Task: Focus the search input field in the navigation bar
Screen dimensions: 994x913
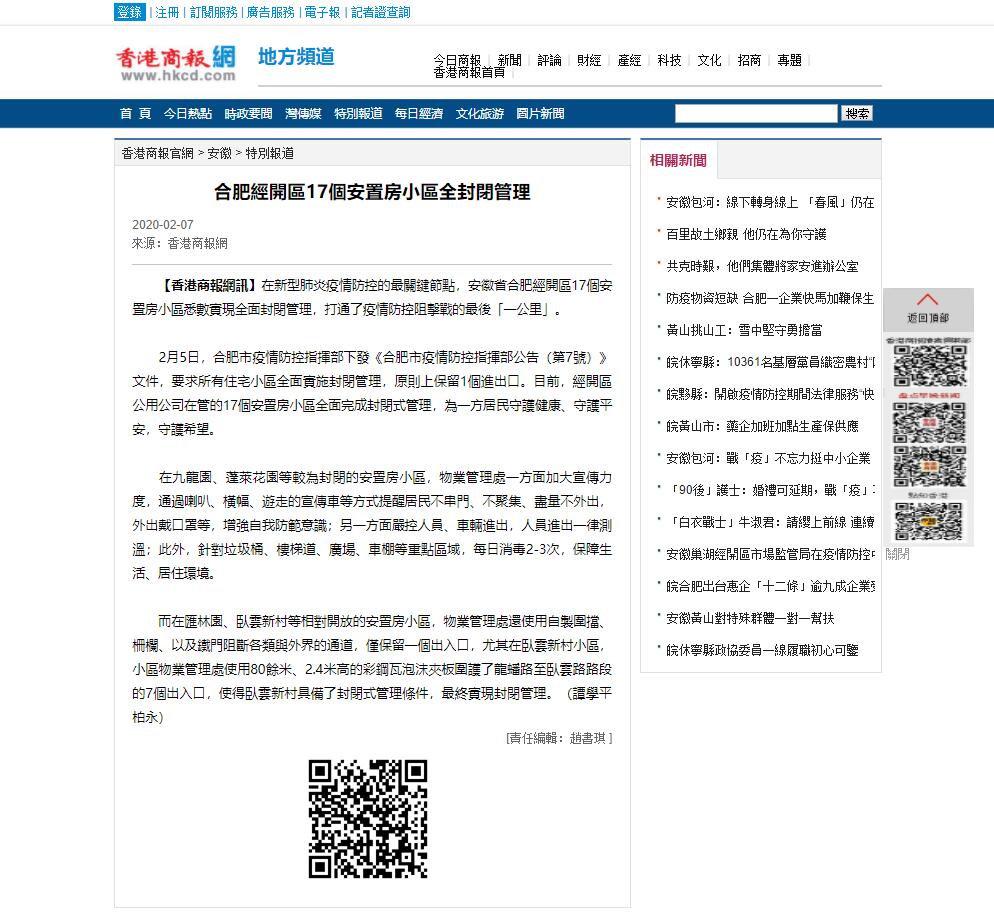Action: [x=755, y=114]
